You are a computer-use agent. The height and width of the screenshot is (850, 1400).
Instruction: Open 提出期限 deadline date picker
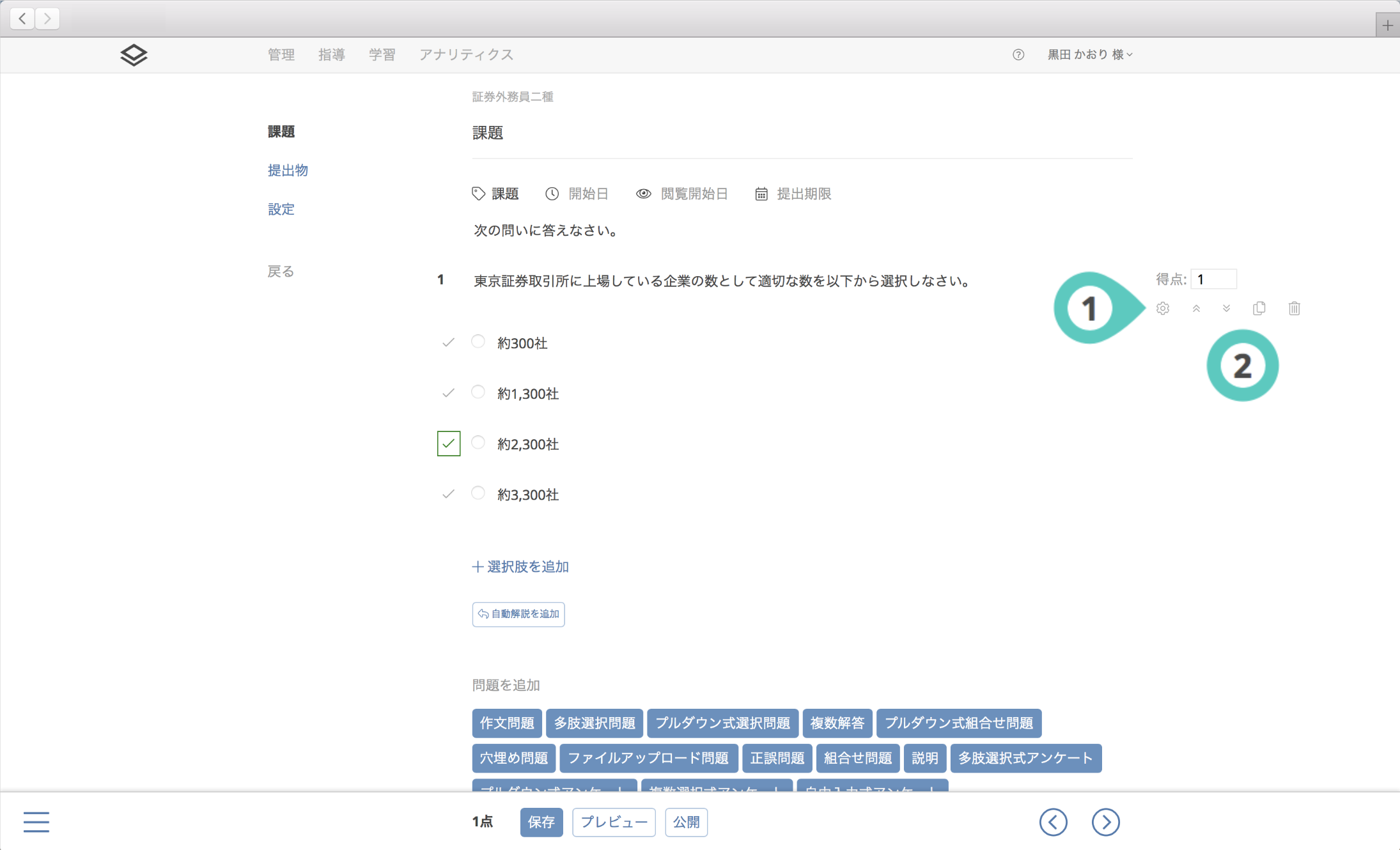793,194
